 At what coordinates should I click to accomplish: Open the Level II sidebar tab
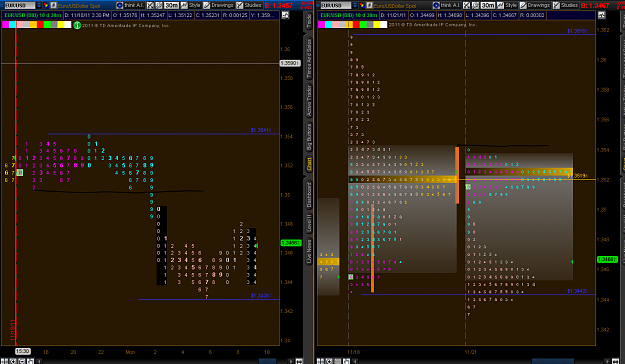tap(309, 223)
